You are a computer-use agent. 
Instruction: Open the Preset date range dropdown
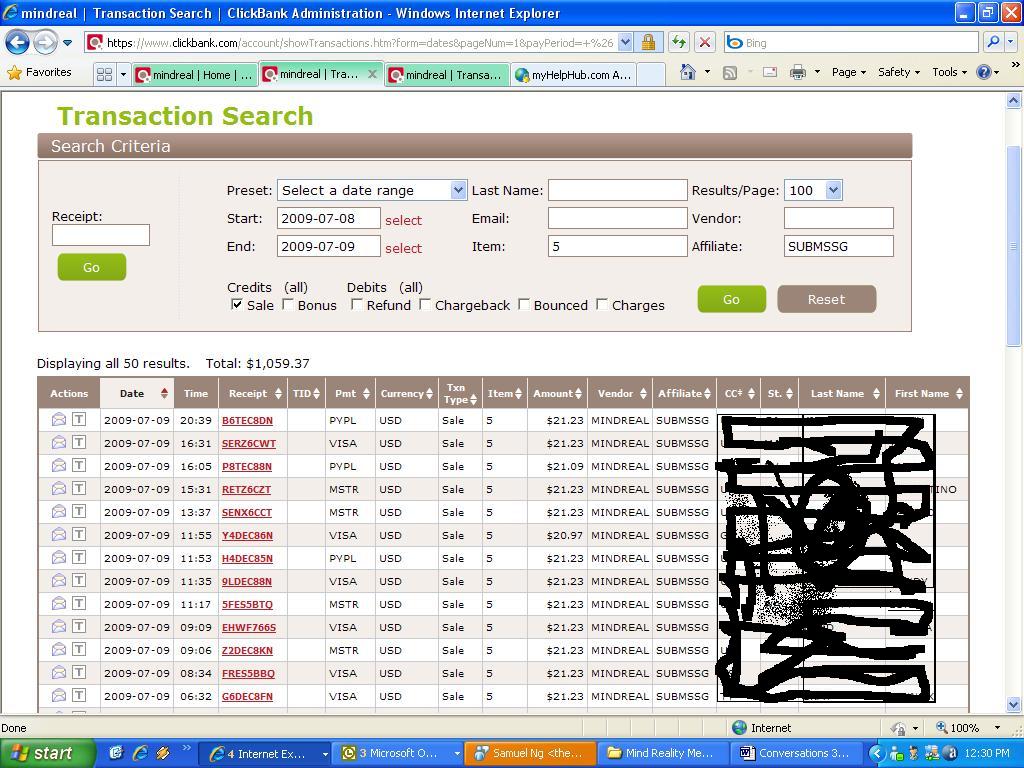pyautogui.click(x=458, y=190)
